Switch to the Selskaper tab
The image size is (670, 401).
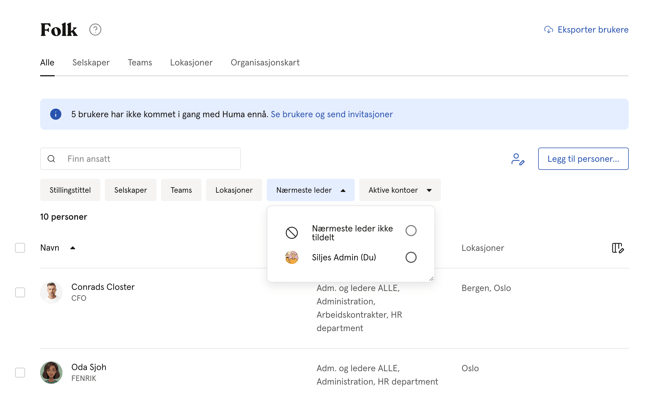pyautogui.click(x=91, y=62)
